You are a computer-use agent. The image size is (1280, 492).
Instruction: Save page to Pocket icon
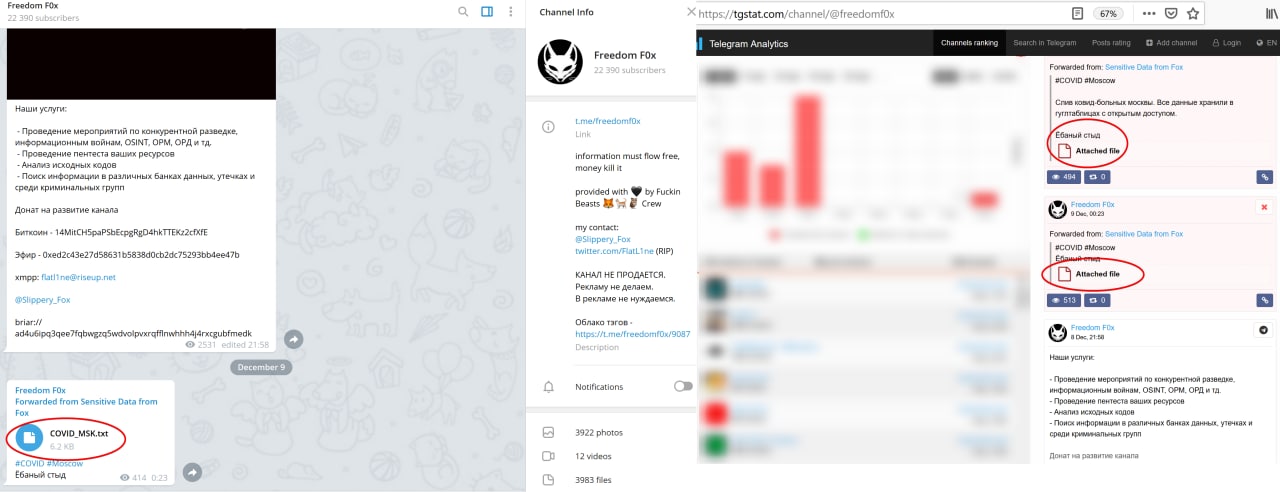[x=1171, y=14]
